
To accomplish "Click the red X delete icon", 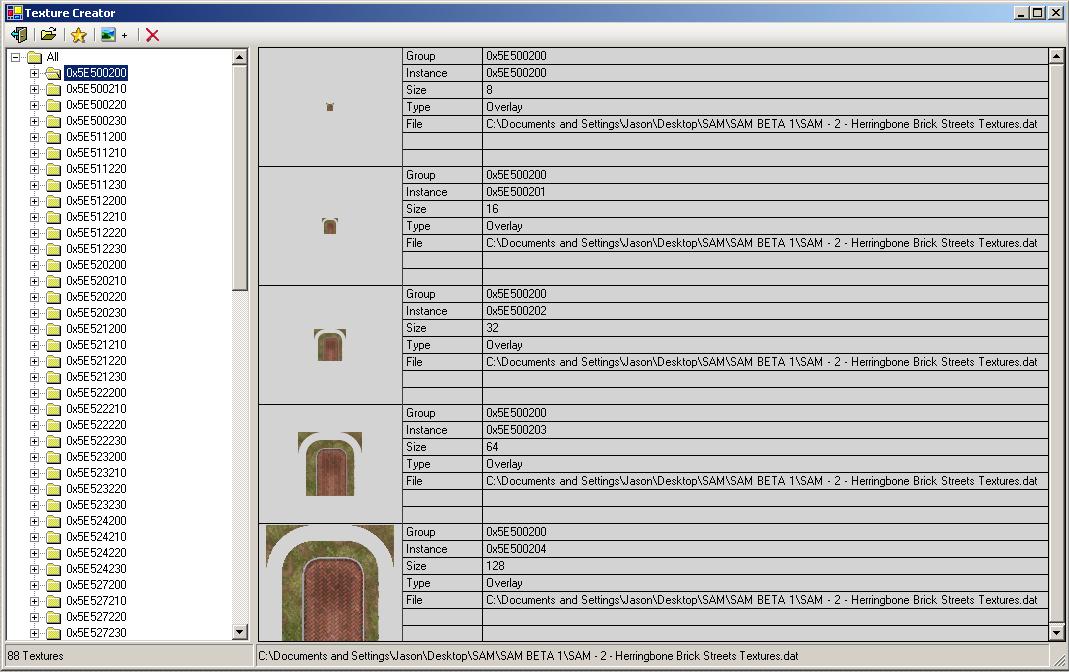I will click(x=152, y=35).
